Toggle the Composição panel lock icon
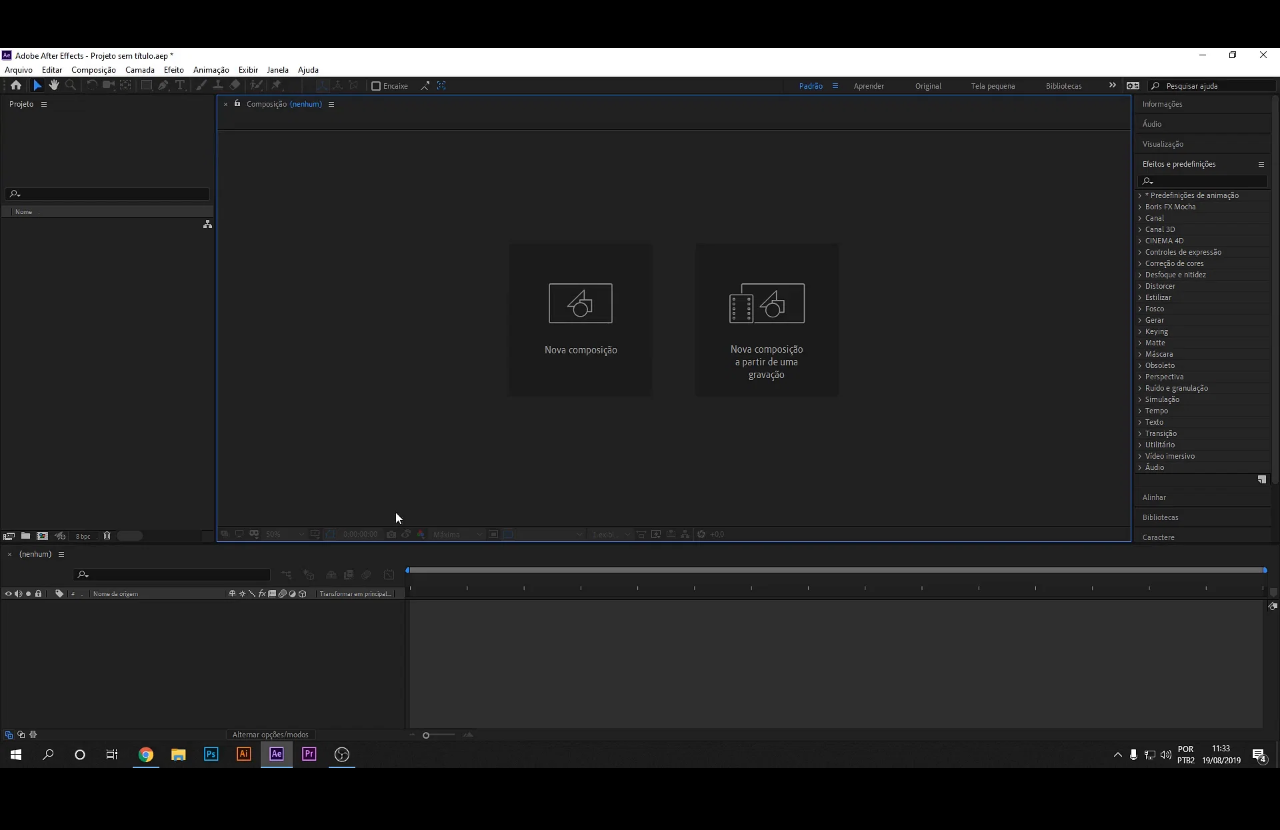 point(237,104)
